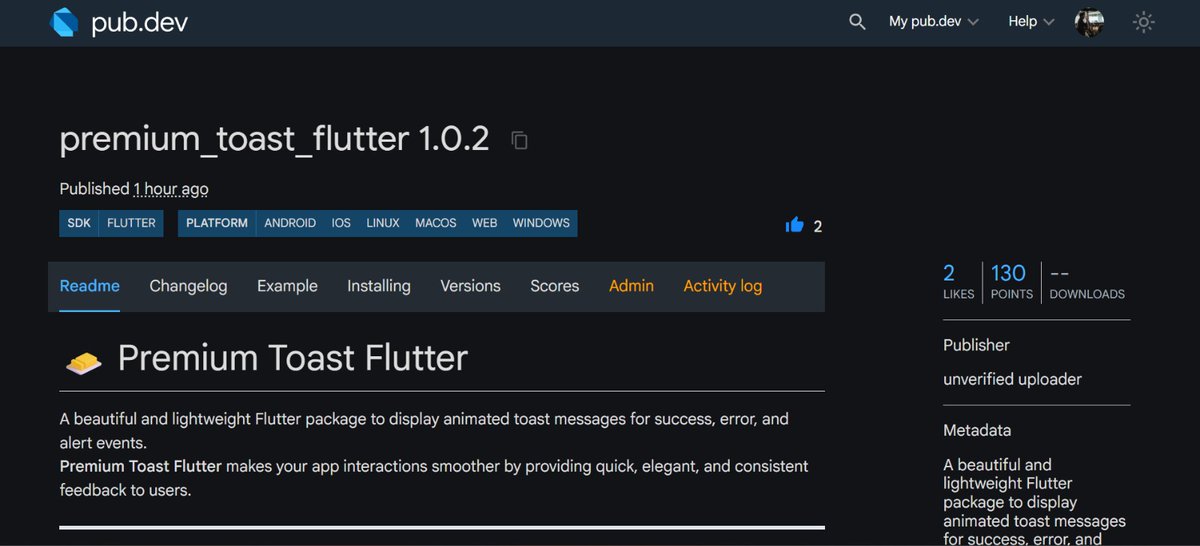Select the WEB platform tag

point(485,223)
